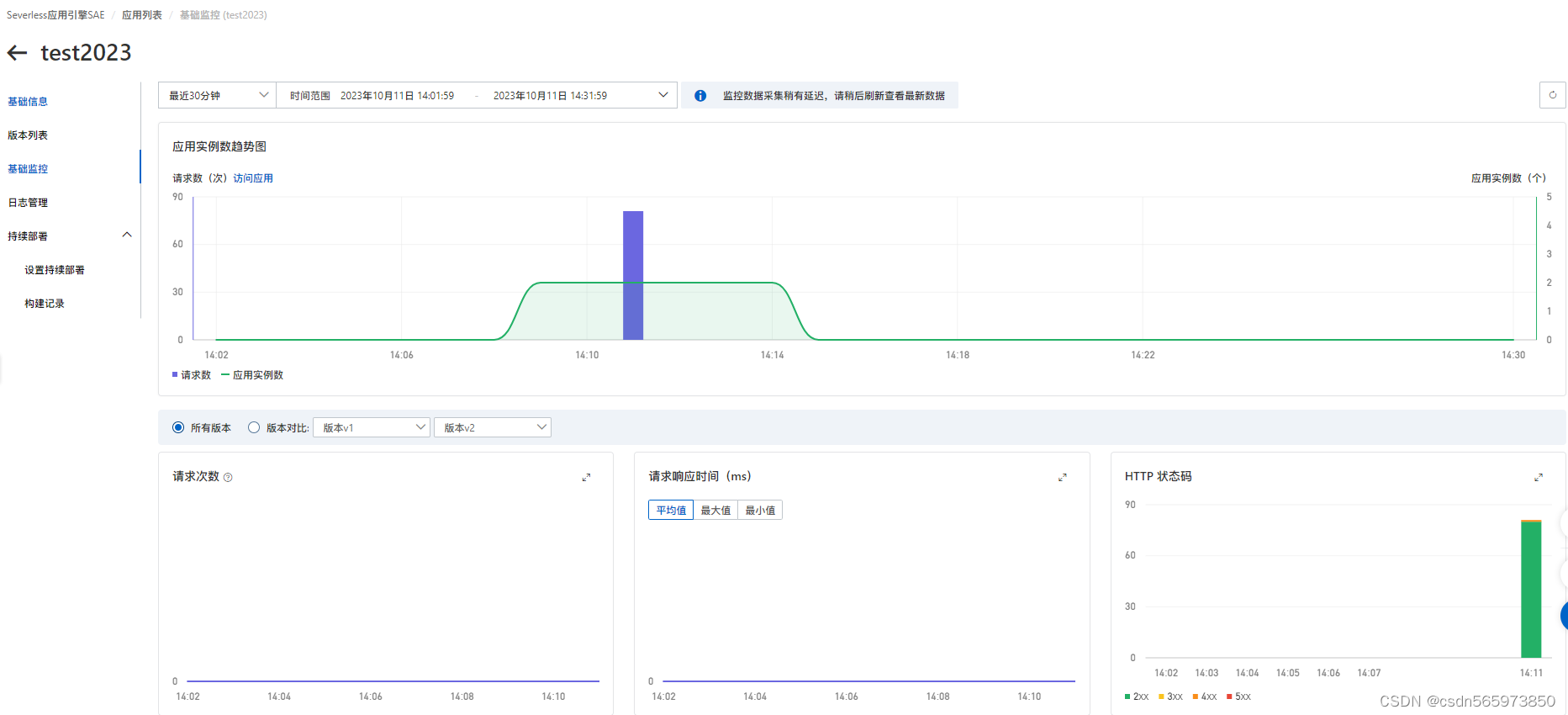Click the 14:10 label on trend chart axis
Viewport: 1568px width, 715px height.
pos(587,355)
